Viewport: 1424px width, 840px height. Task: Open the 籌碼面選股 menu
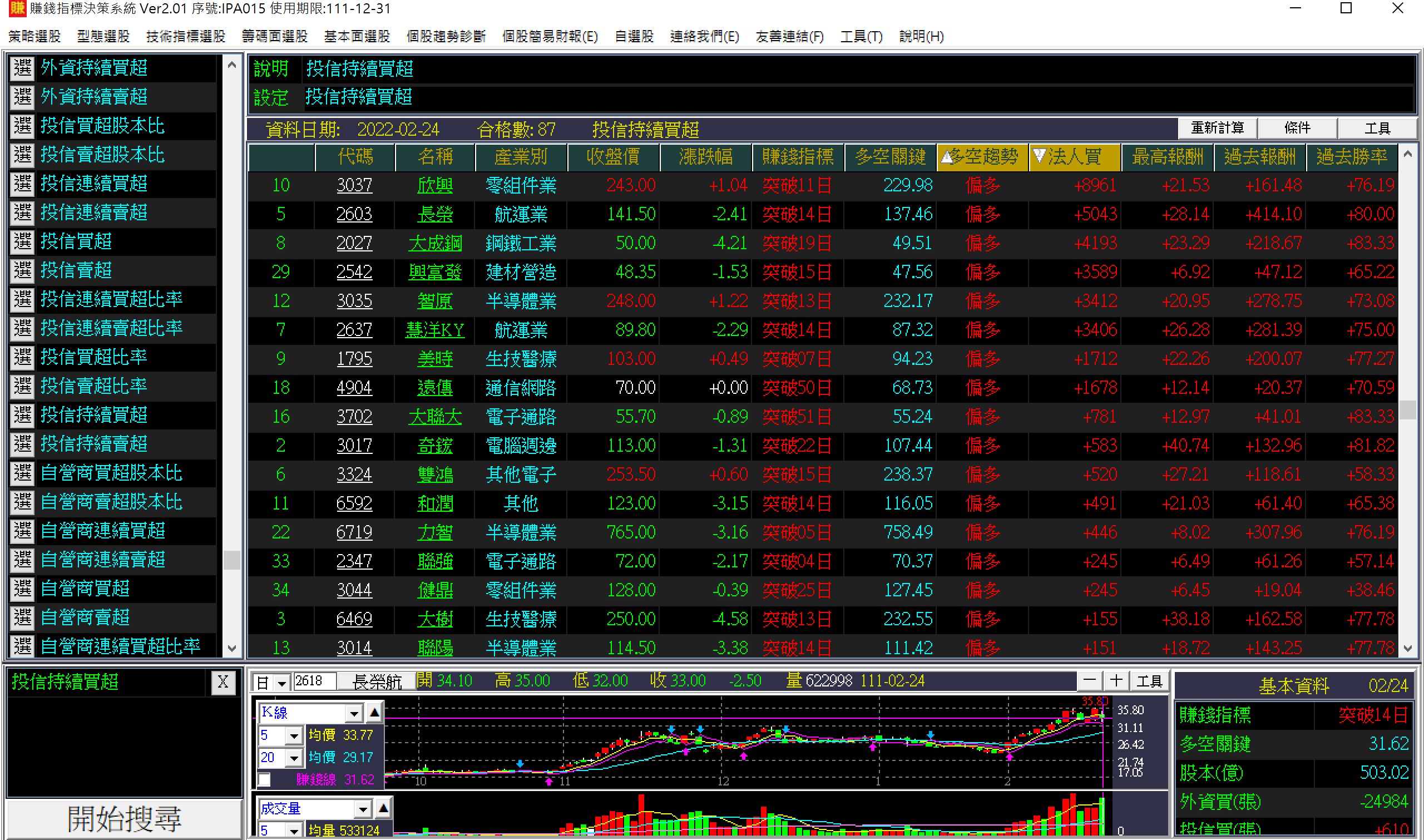coord(274,37)
